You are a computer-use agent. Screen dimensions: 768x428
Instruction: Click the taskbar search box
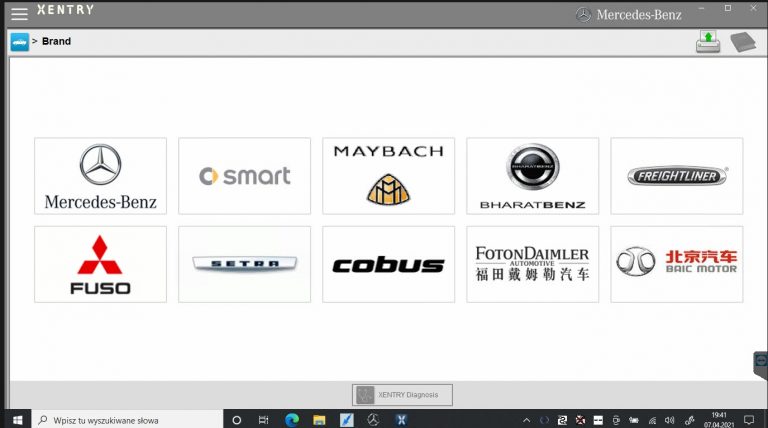127,420
